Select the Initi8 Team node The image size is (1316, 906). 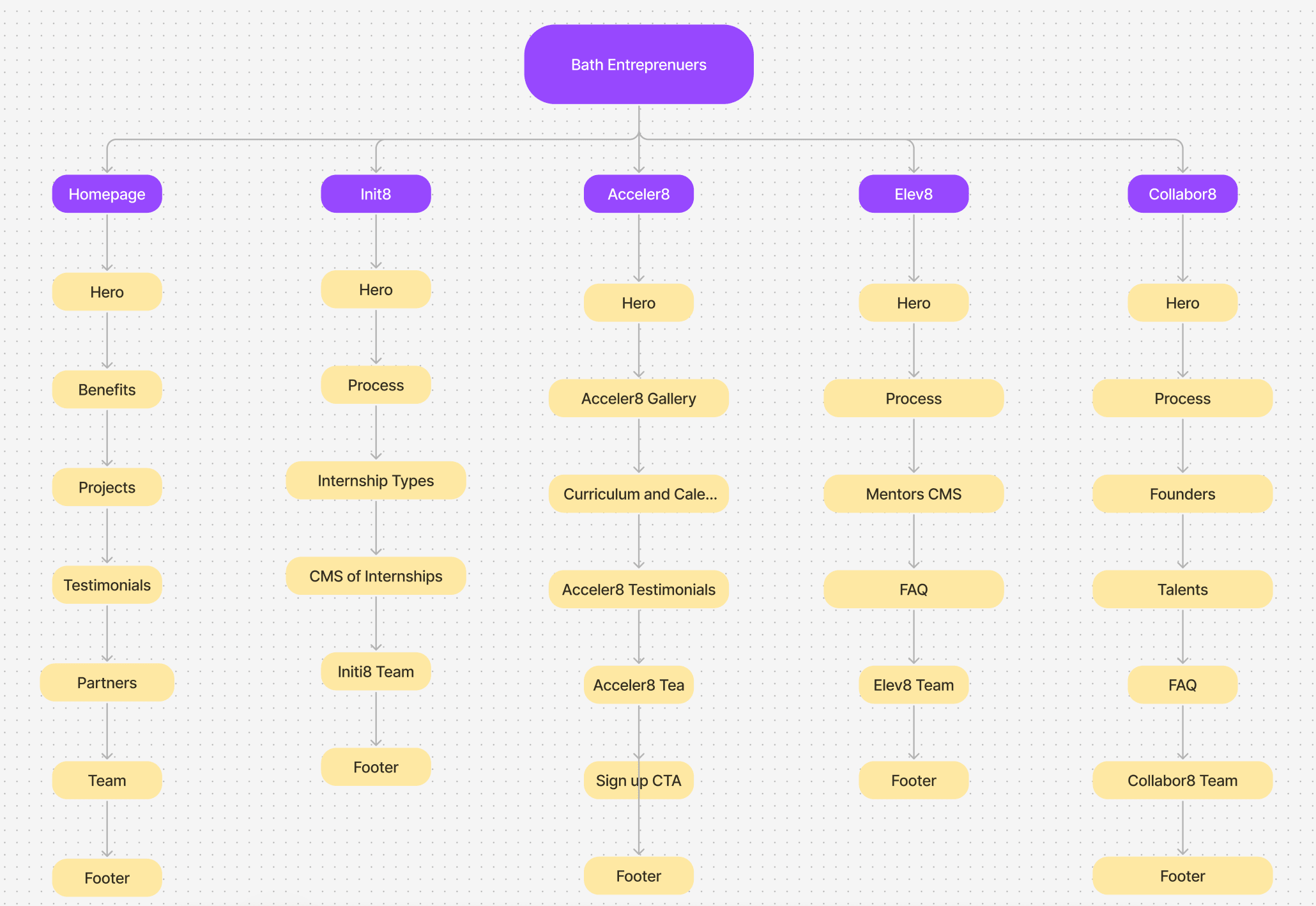[x=376, y=672]
